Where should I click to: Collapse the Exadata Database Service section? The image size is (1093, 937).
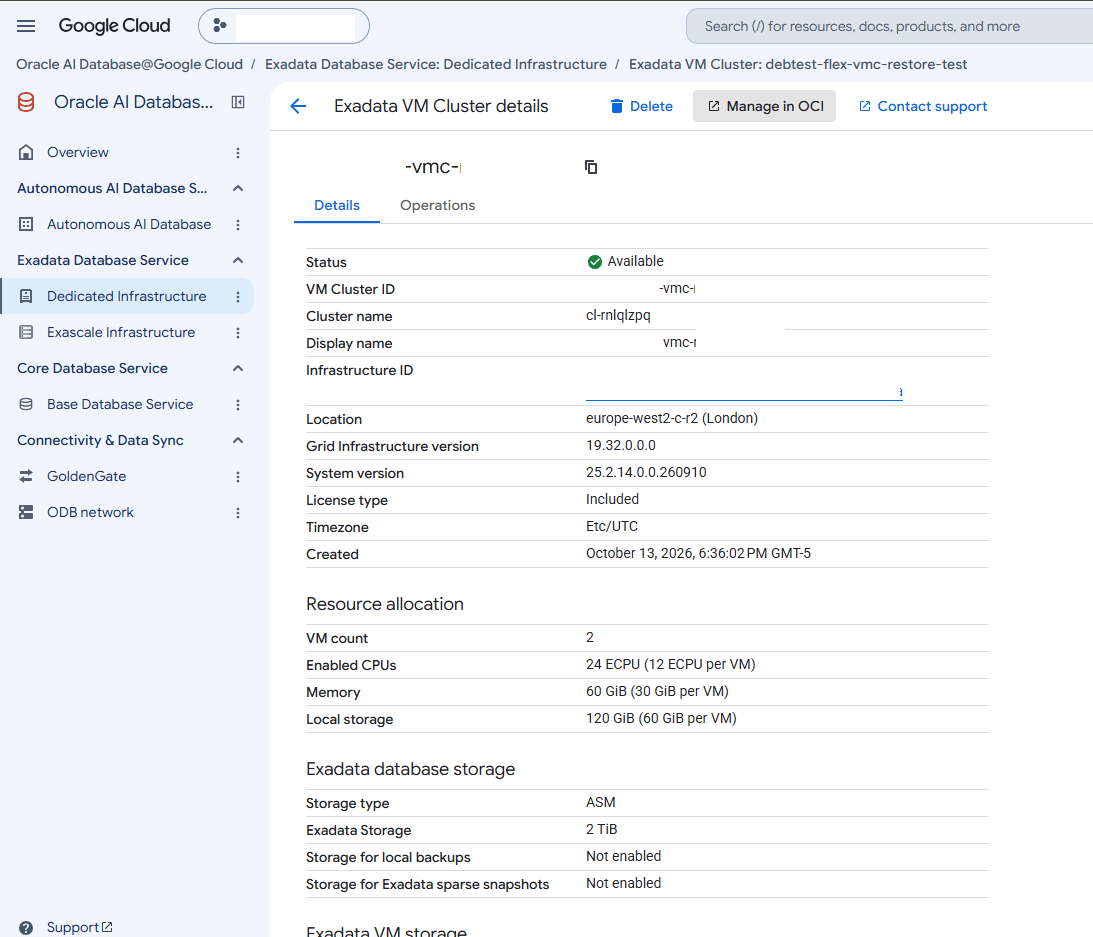[x=238, y=260]
